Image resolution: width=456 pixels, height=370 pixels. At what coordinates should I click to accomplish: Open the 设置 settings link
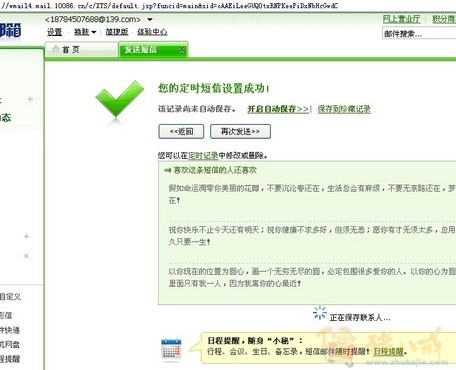(x=54, y=32)
